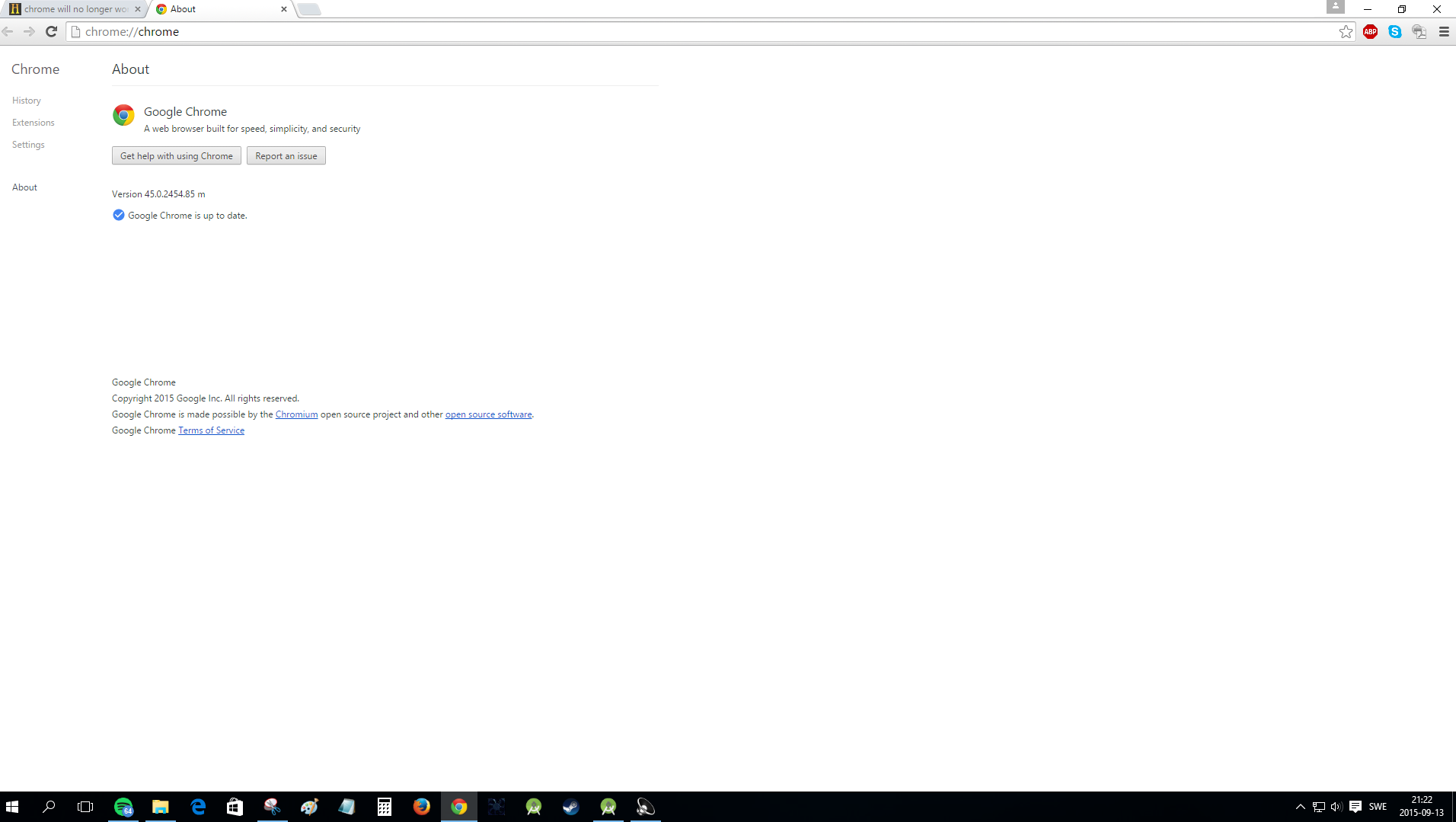Open the Skype extension icon
Screen dimensions: 1456x822
pos(1394,31)
